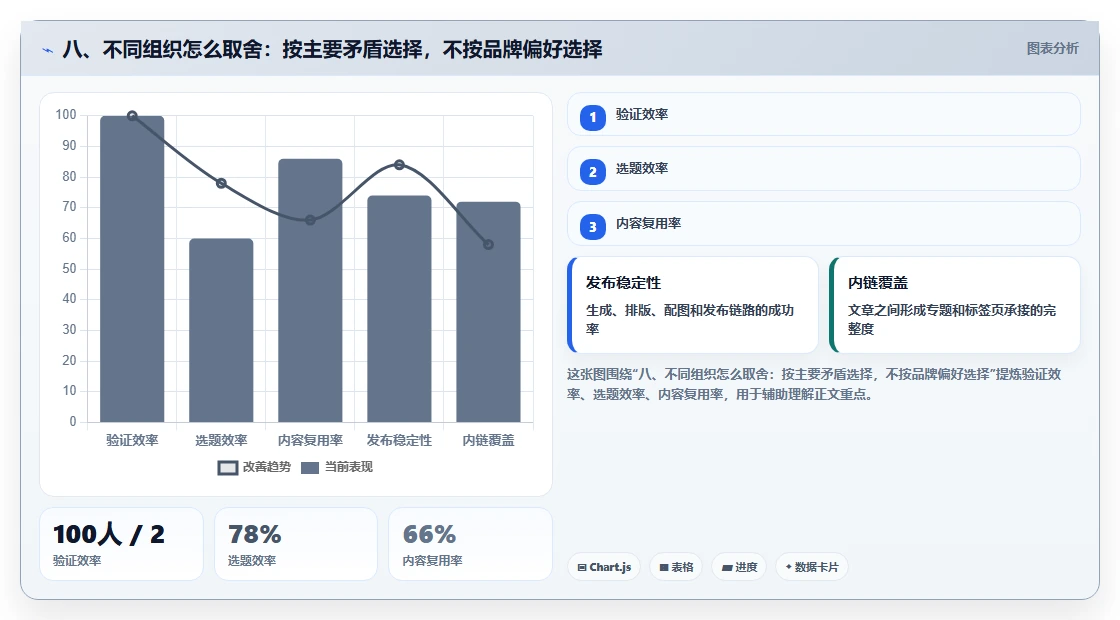Click the y-axis value 100
The height and width of the screenshot is (620, 1120).
[x=66, y=115]
